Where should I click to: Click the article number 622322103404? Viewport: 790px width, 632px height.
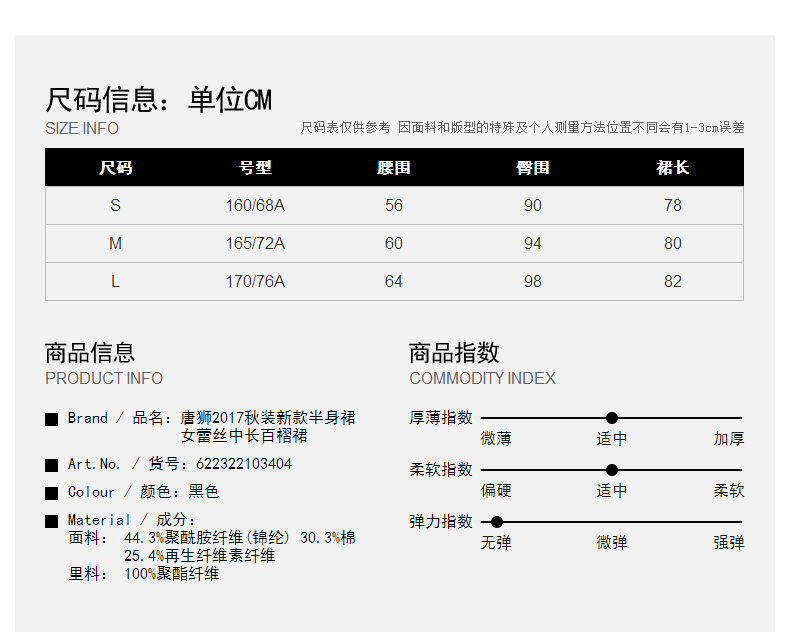pyautogui.click(x=244, y=464)
